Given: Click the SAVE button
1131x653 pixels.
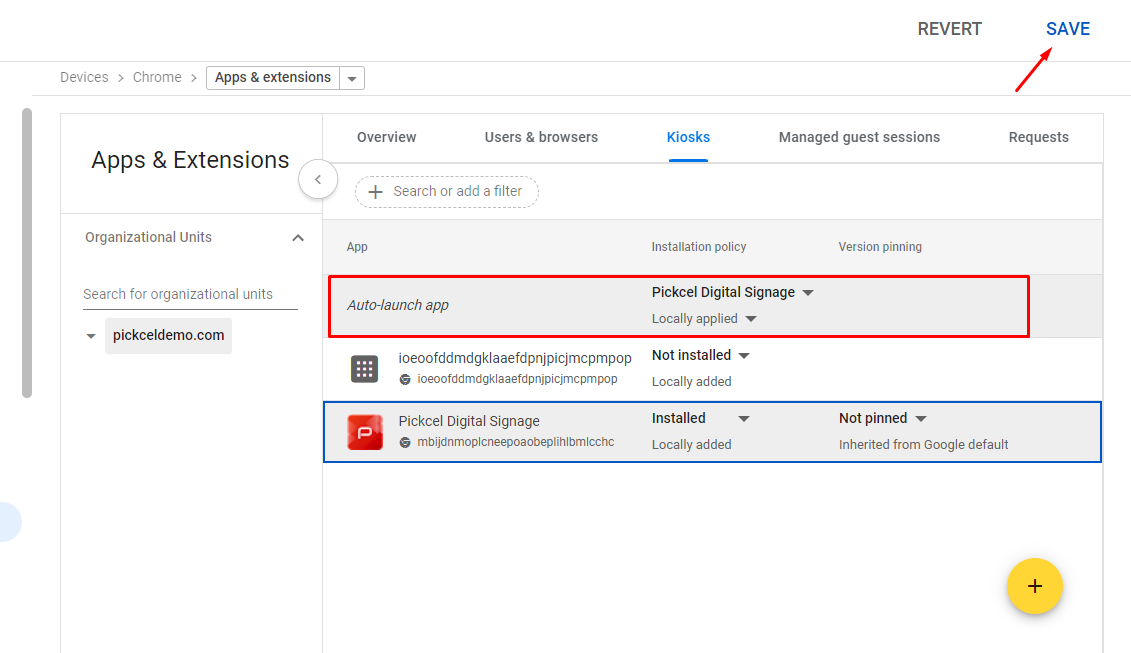Looking at the screenshot, I should (x=1068, y=29).
